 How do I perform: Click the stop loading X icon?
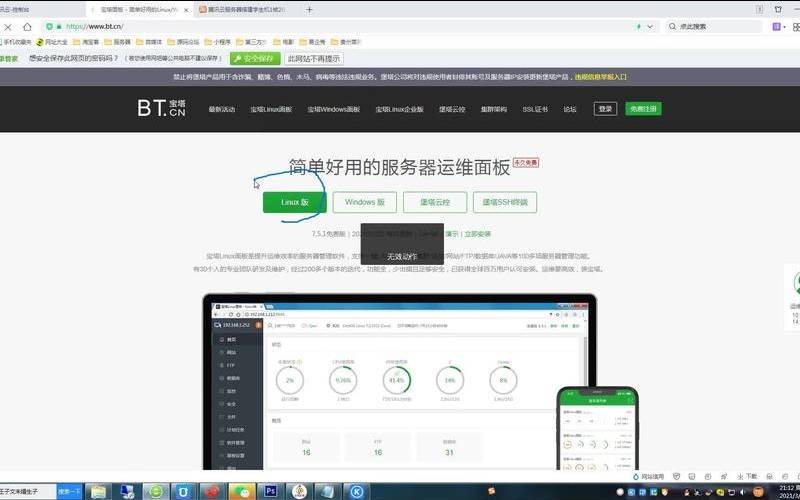point(7,27)
